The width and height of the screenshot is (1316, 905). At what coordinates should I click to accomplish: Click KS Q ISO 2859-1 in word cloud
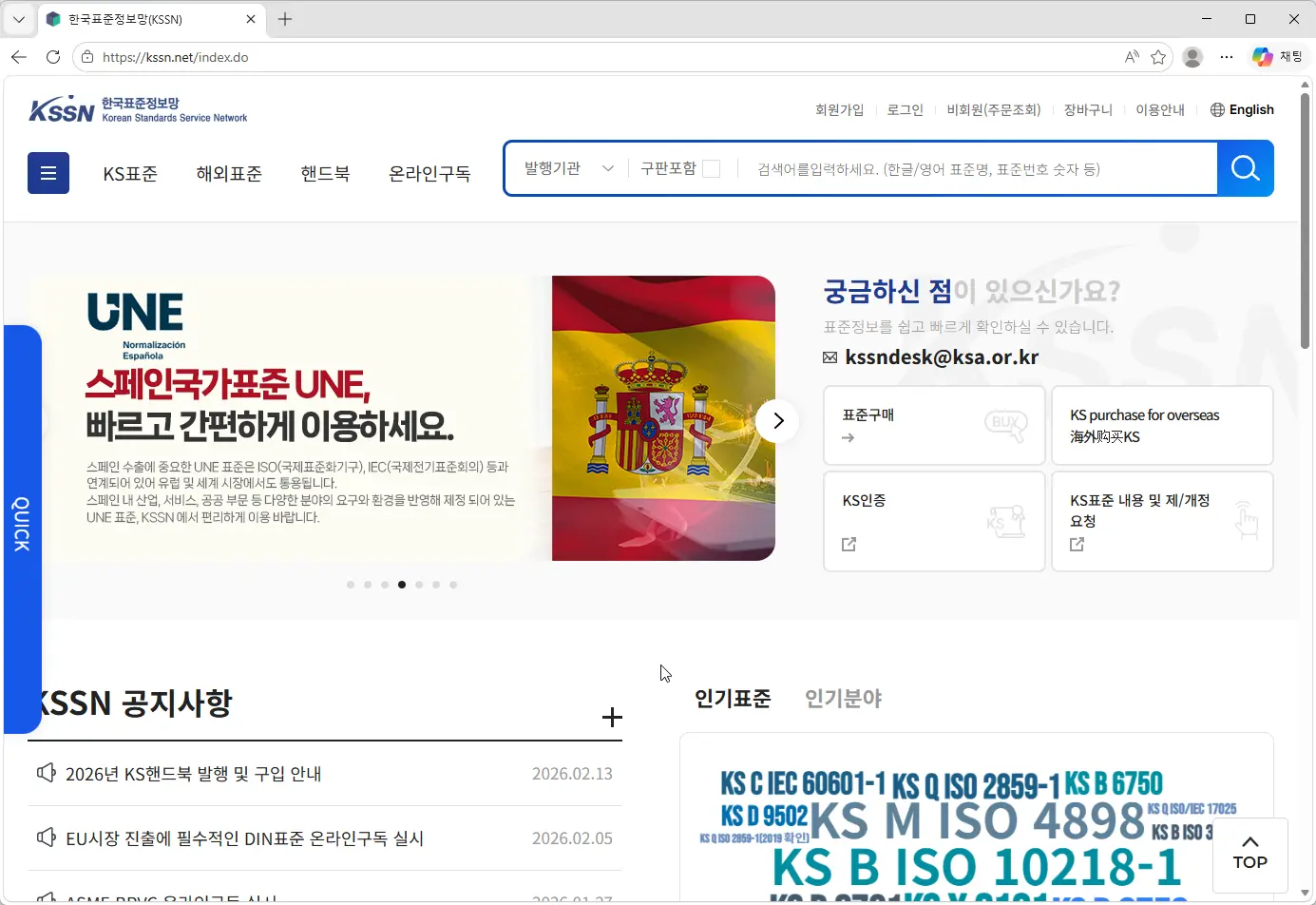coord(976,786)
